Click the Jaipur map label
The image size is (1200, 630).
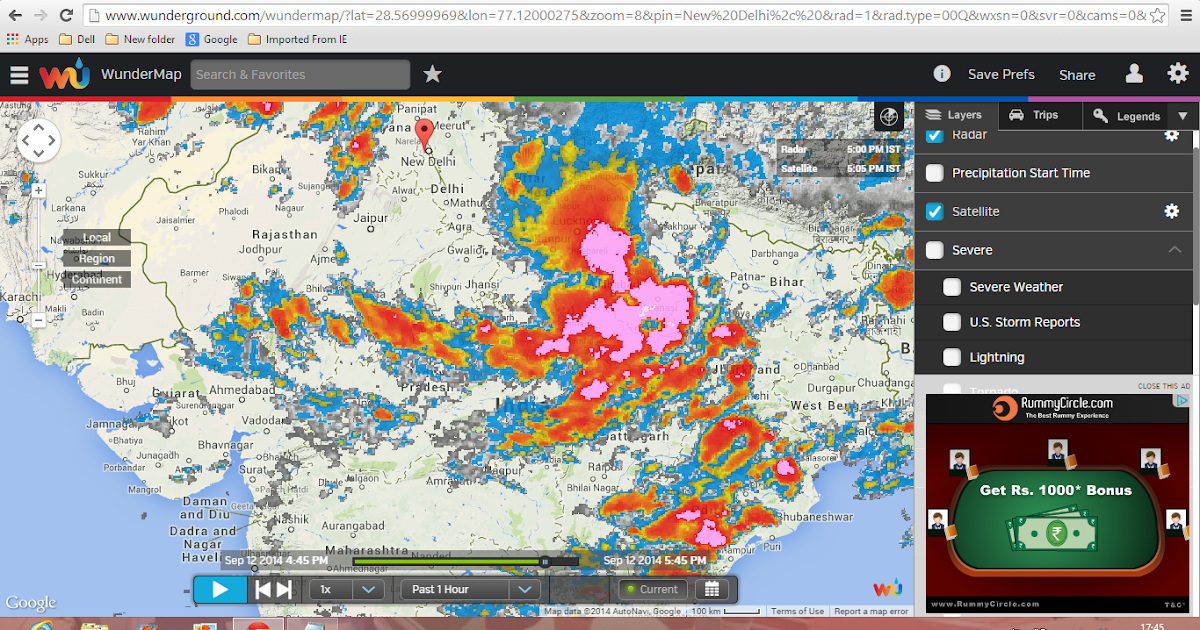click(370, 217)
